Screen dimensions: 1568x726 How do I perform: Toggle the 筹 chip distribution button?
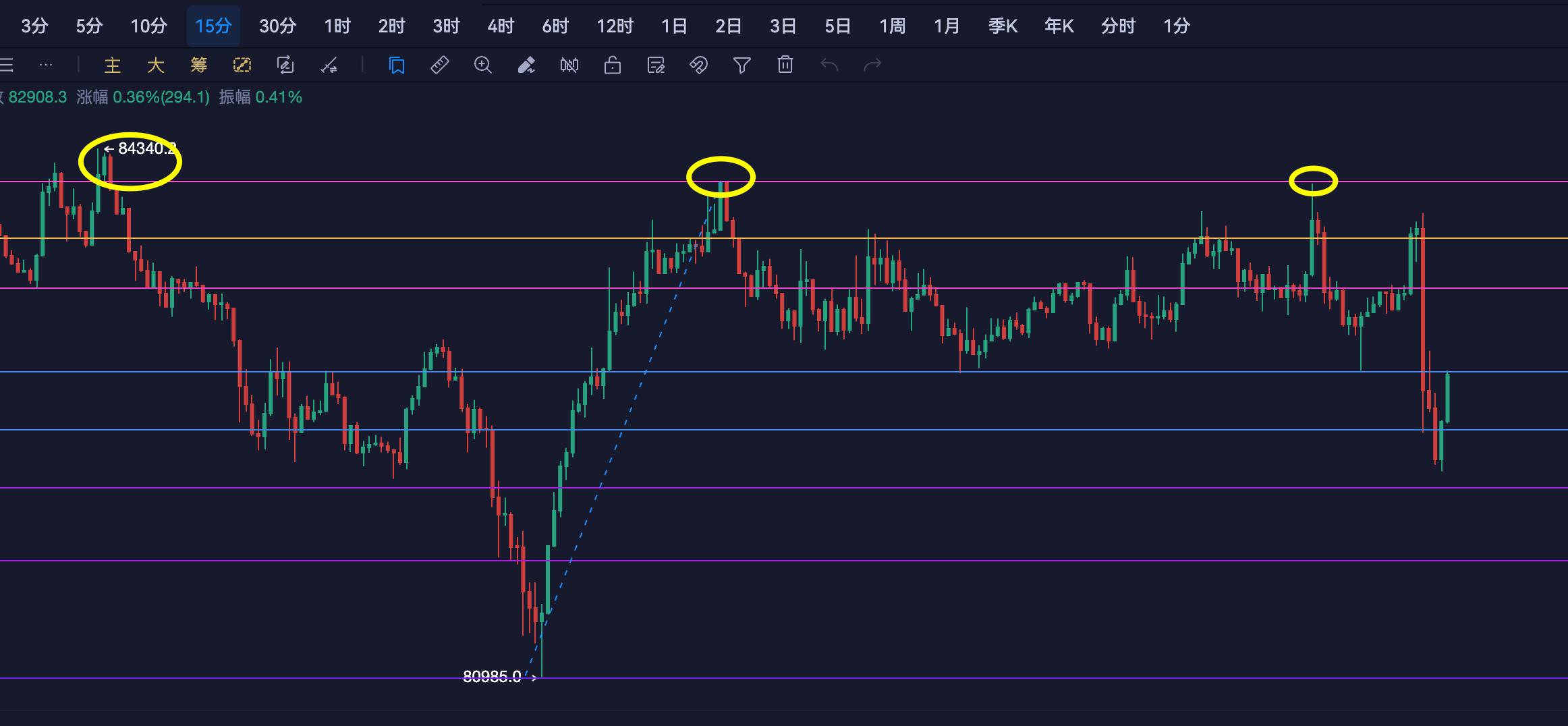(x=199, y=65)
